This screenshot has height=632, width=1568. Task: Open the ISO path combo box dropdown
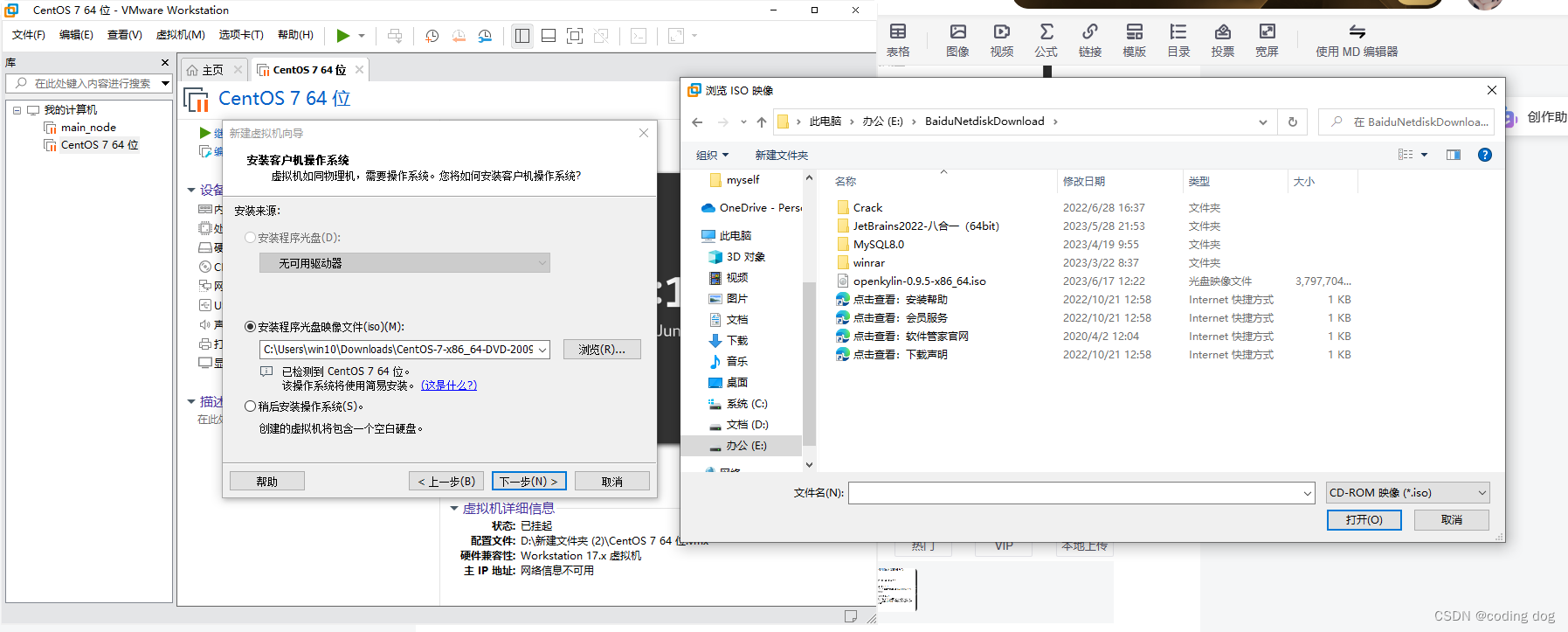pyautogui.click(x=542, y=350)
